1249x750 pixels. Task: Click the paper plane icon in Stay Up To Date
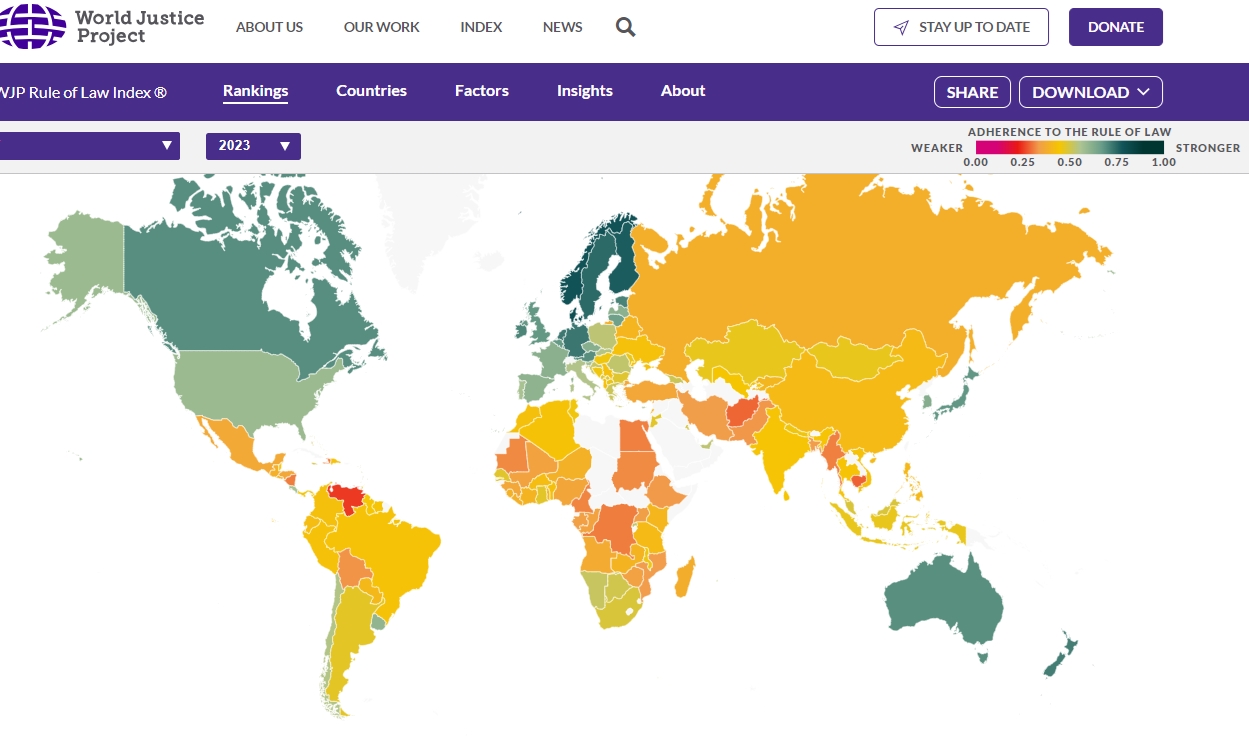[x=901, y=27]
